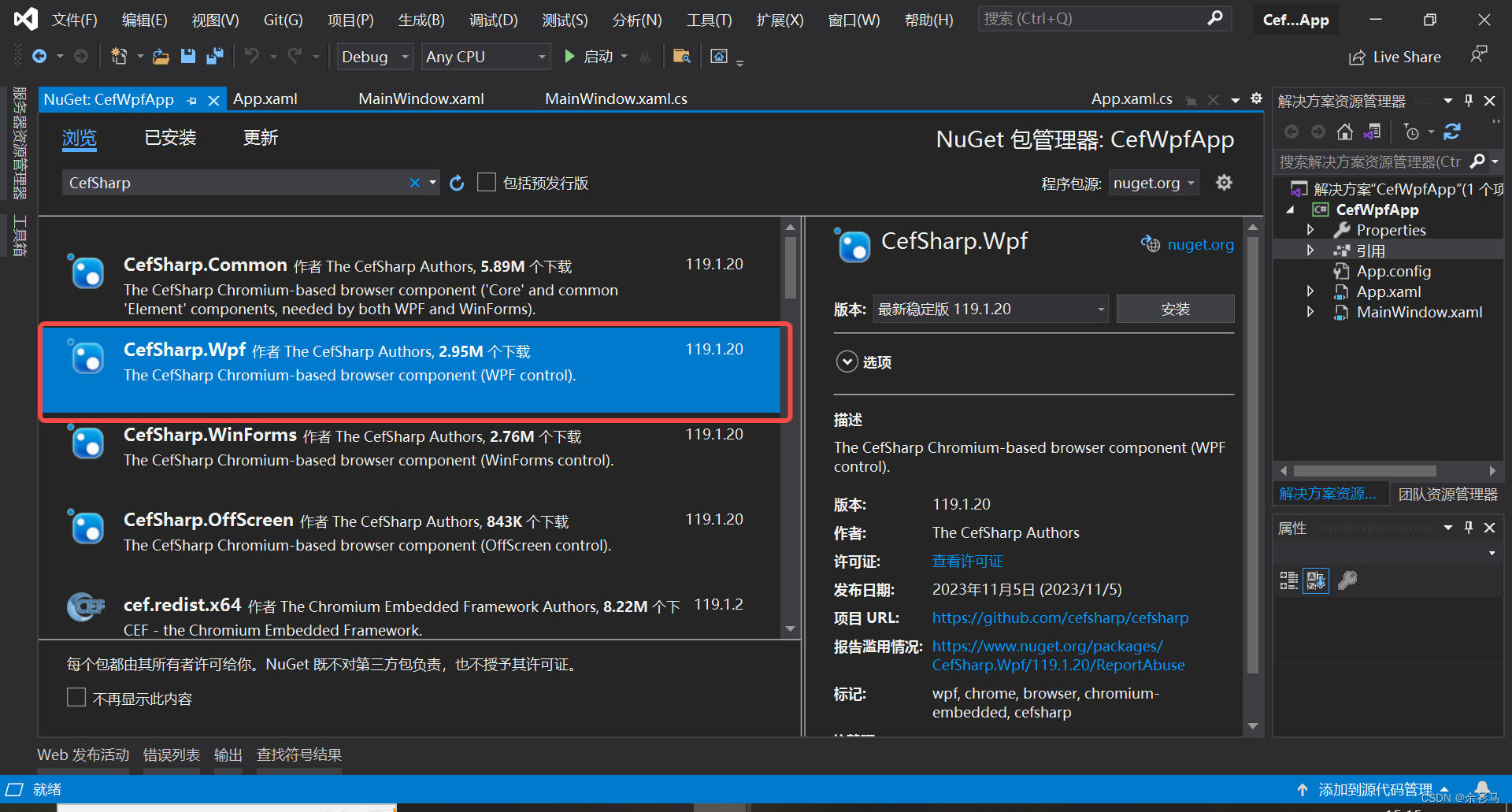Refresh the Solution Explorer view
1512x812 pixels.
[1453, 132]
